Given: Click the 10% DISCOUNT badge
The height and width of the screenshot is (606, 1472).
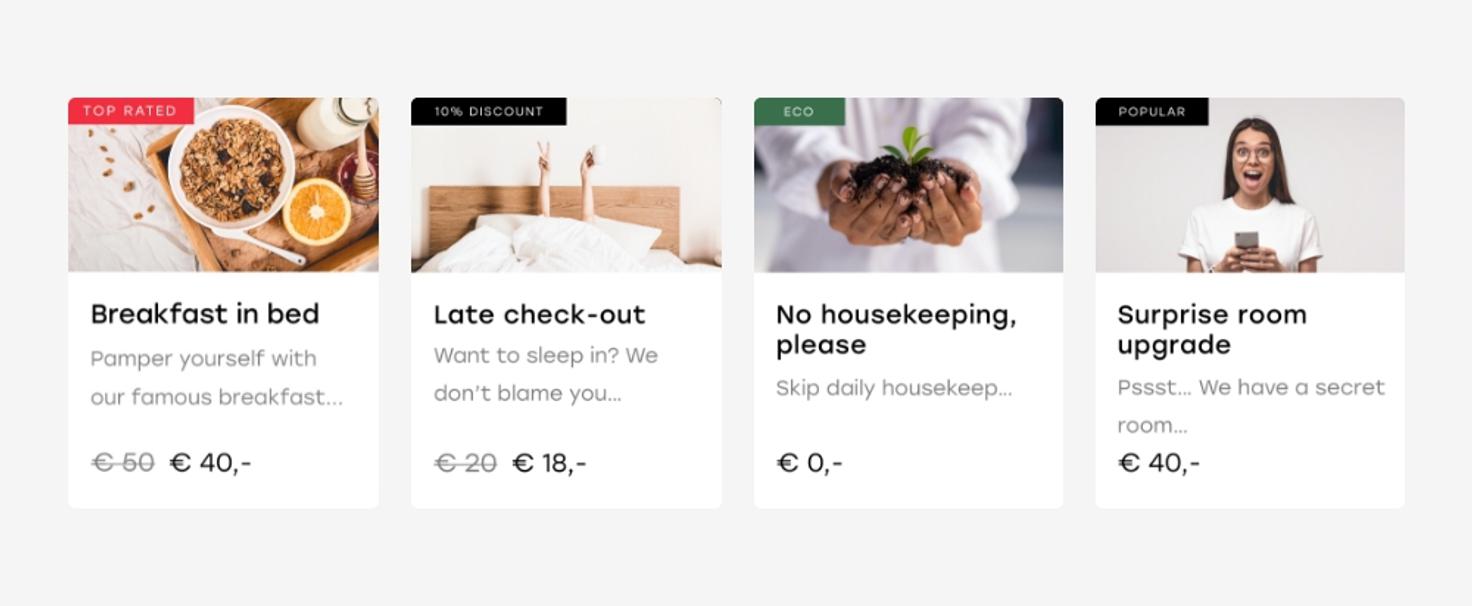Looking at the screenshot, I should [x=488, y=111].
